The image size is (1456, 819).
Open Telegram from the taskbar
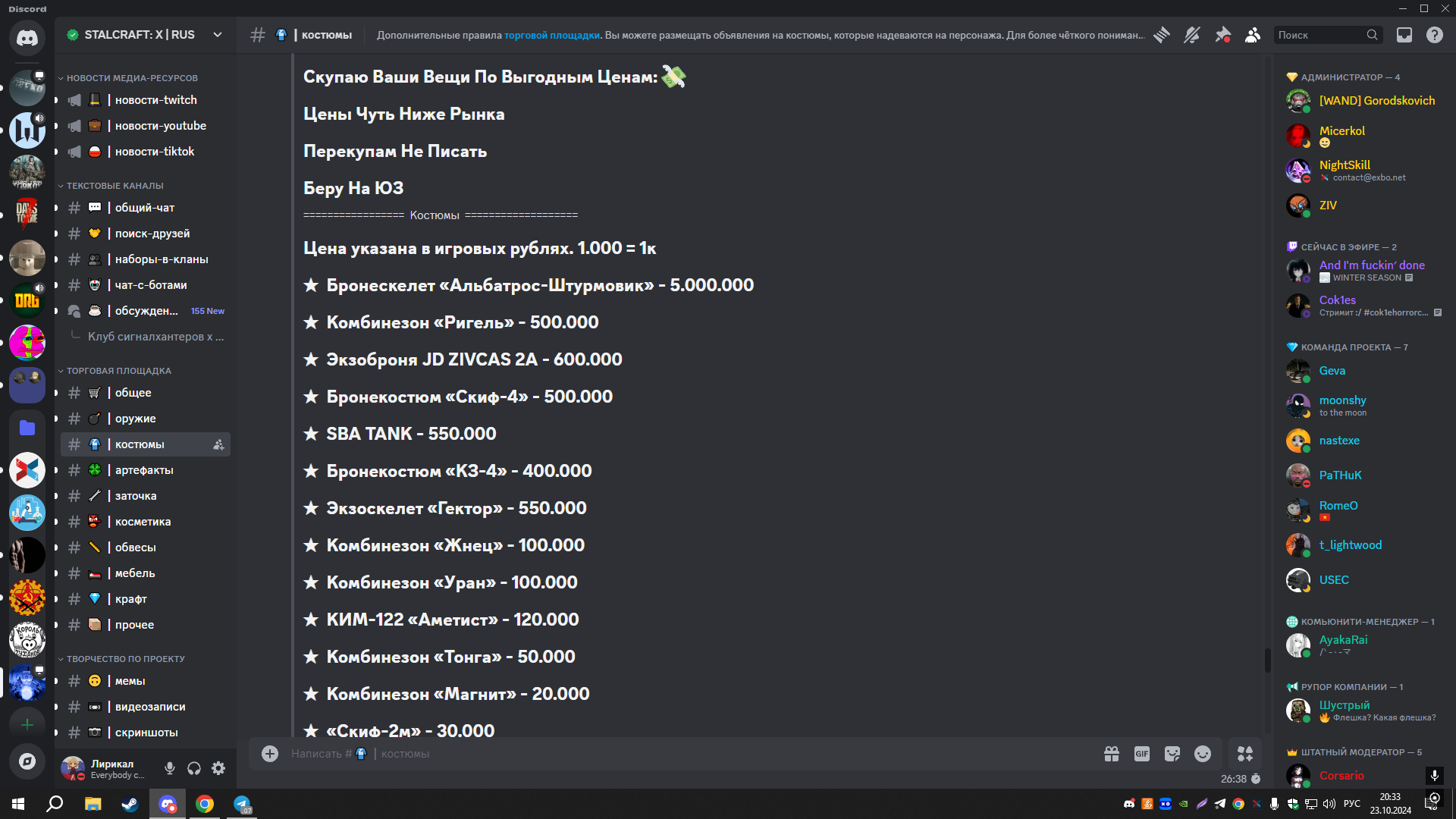point(242,804)
